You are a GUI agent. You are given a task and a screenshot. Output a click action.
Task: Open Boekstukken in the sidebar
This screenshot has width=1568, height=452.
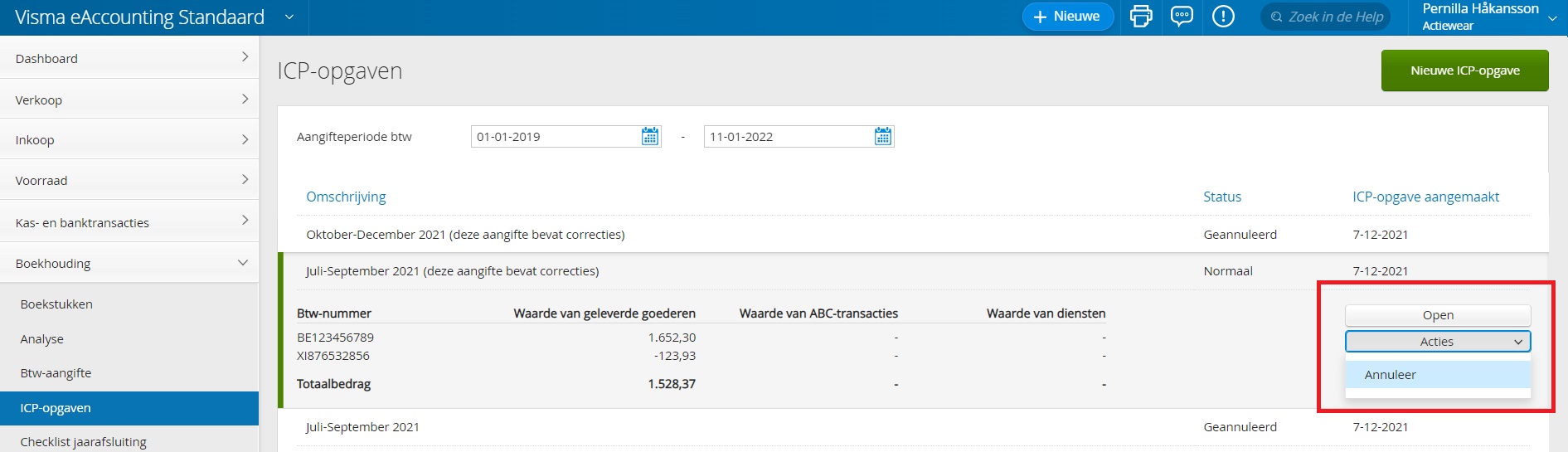point(56,304)
